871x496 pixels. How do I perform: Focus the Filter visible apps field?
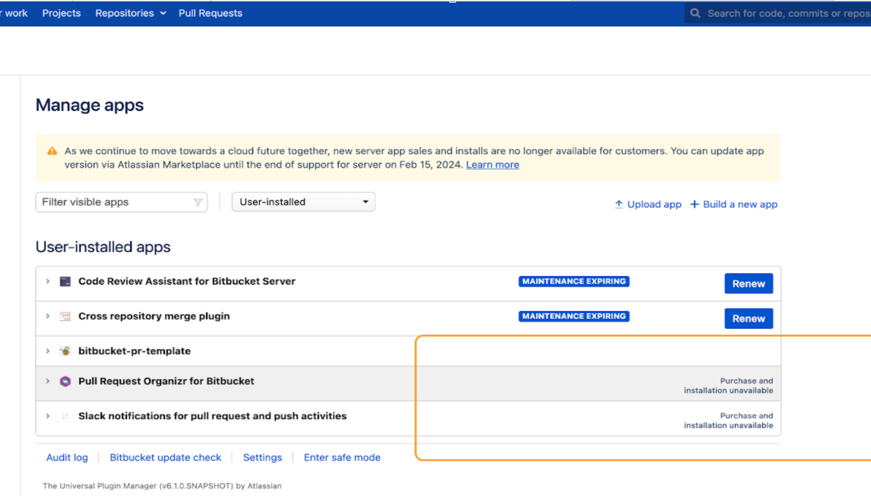(113, 202)
